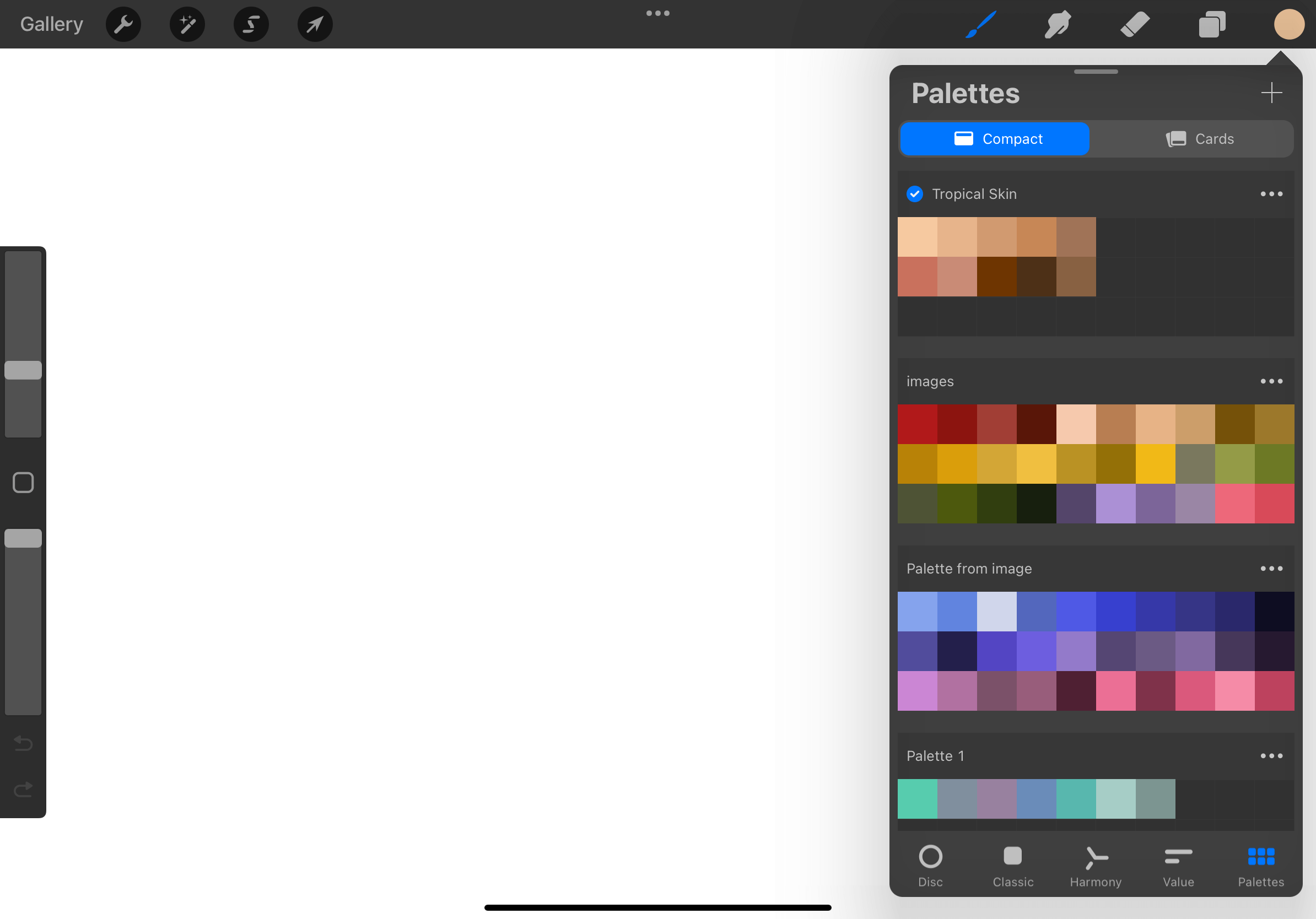Select the Paintbrush tool
Image resolution: width=1316 pixels, height=919 pixels.
point(981,25)
